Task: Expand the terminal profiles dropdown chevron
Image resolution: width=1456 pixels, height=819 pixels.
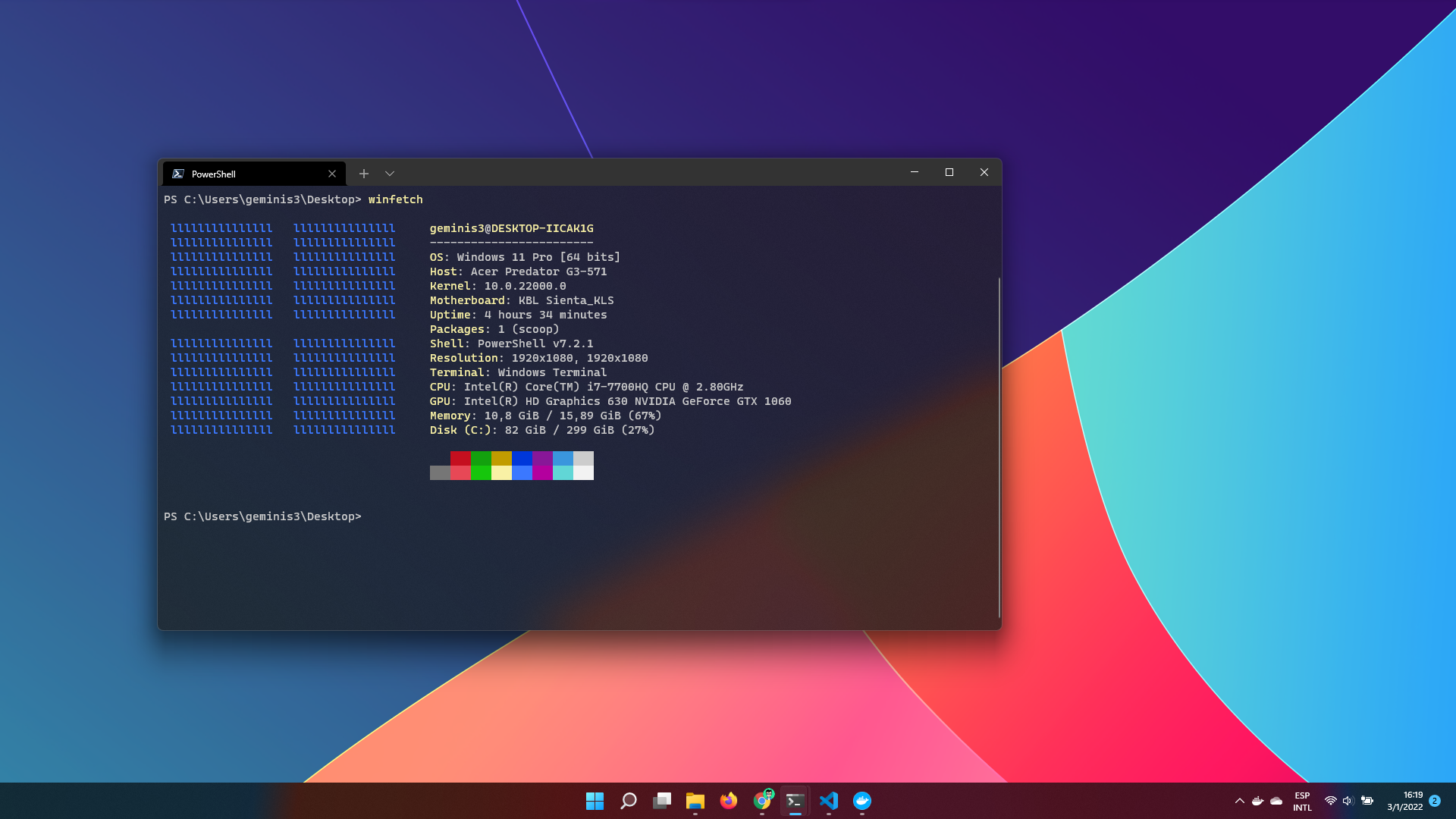Action: tap(390, 174)
